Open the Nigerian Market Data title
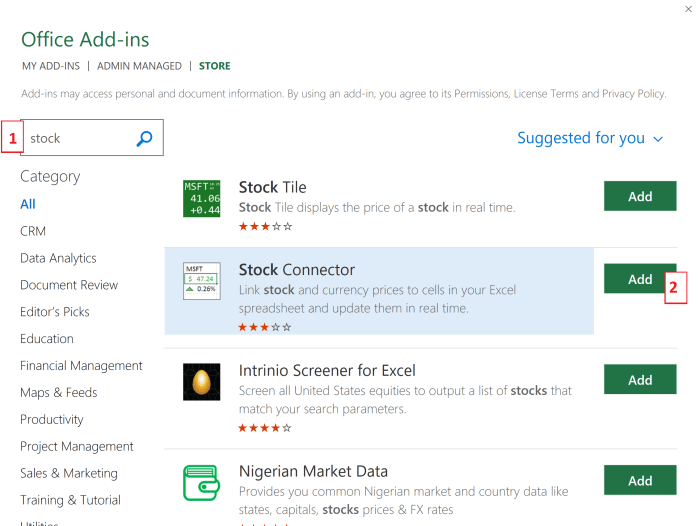This screenshot has height=526, width=700. pyautogui.click(x=313, y=472)
